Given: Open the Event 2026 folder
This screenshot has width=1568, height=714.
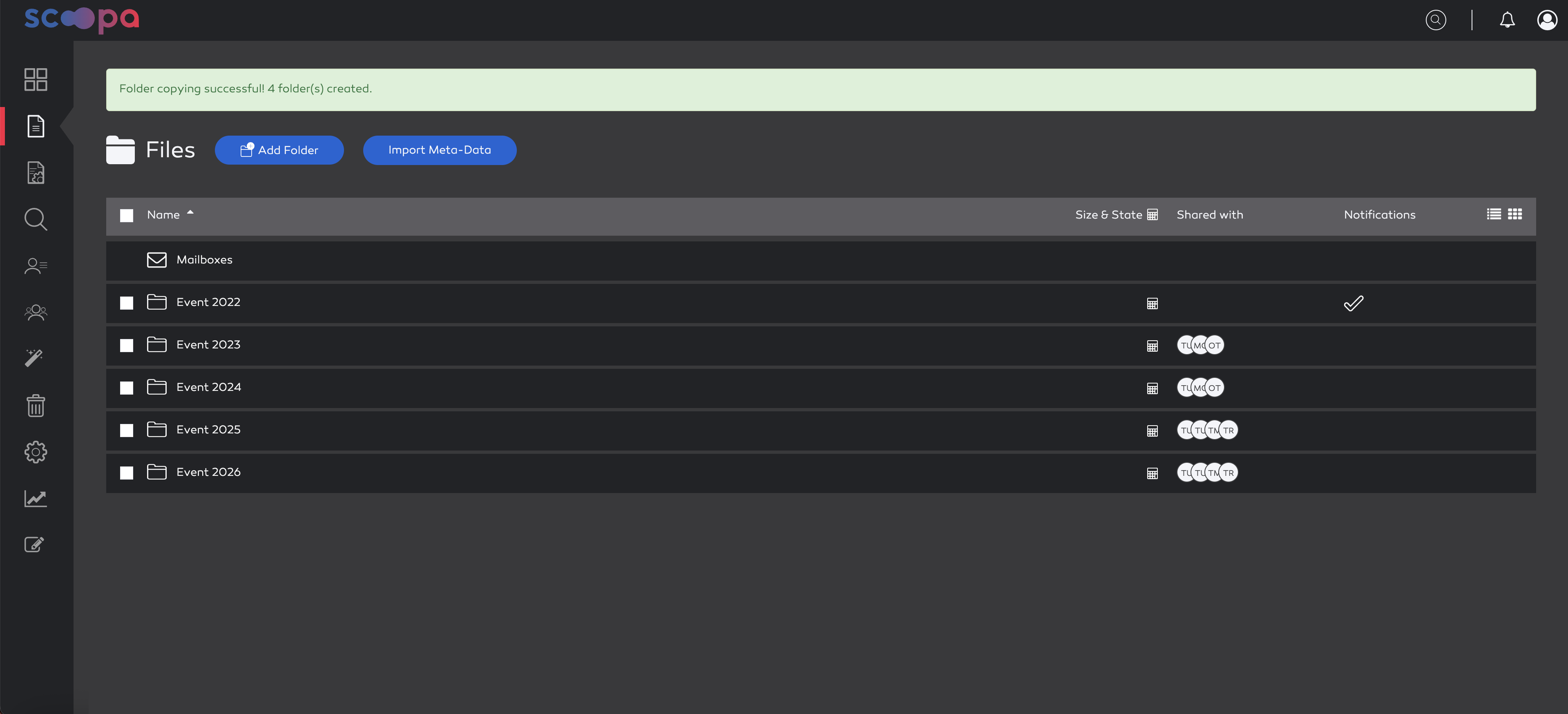Looking at the screenshot, I should click(x=208, y=472).
